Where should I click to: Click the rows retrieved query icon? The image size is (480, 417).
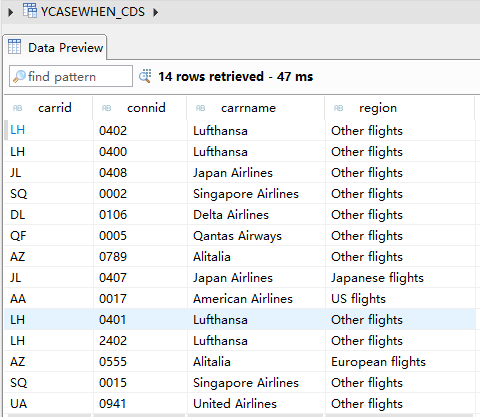145,76
